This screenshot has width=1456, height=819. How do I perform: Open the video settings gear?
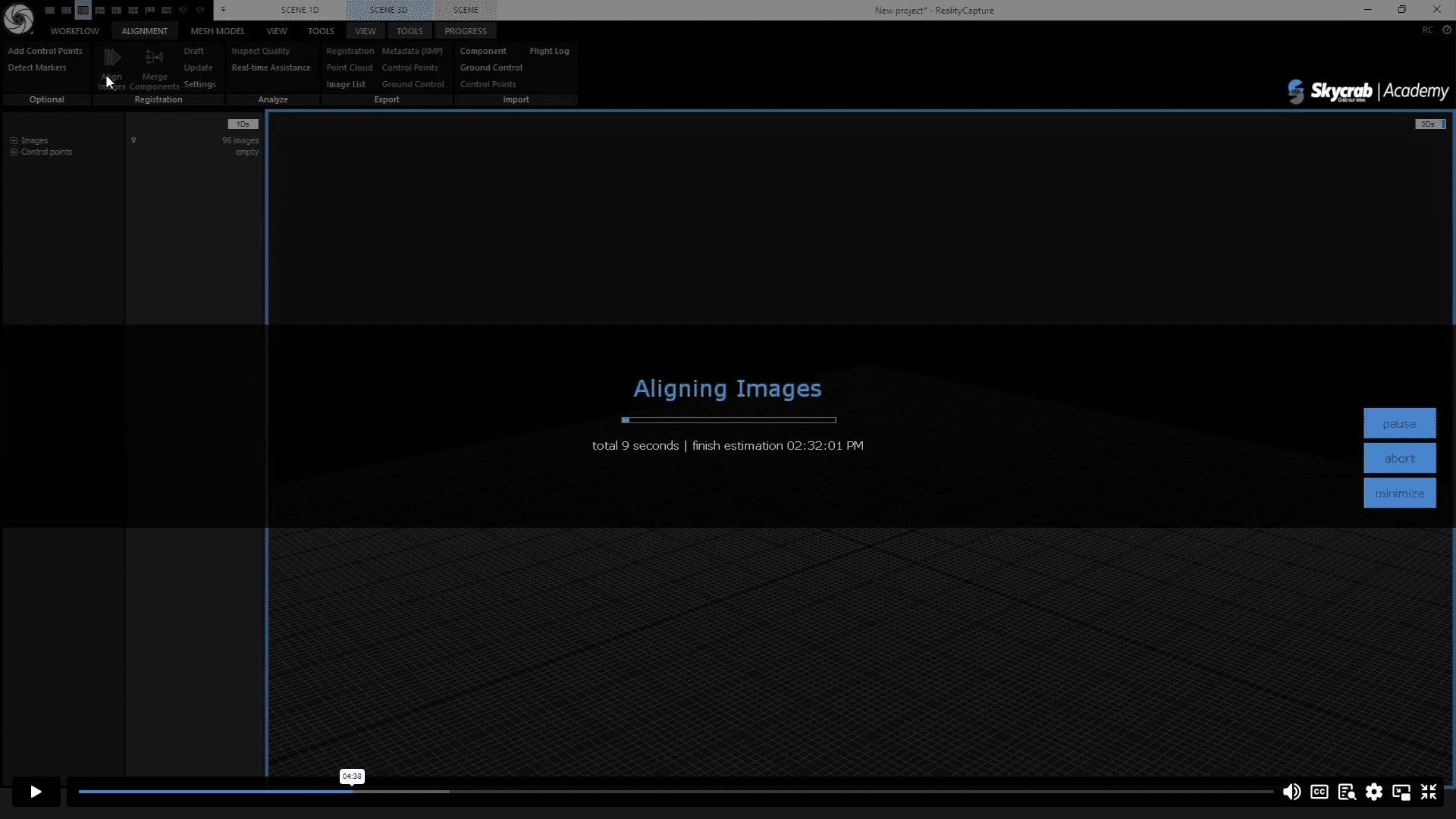[x=1373, y=792]
